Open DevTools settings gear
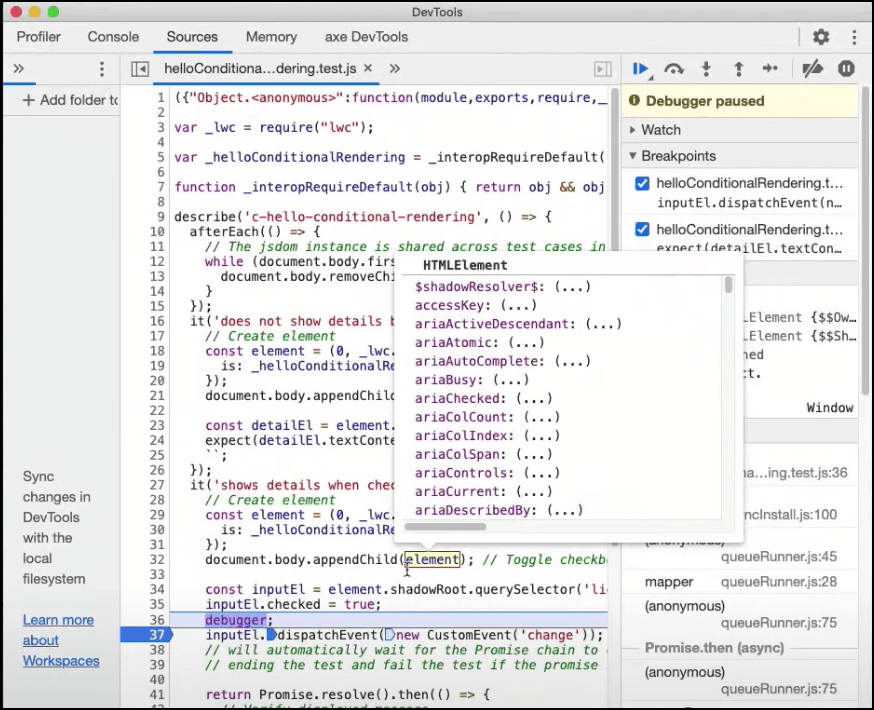This screenshot has width=874, height=710. [820, 37]
